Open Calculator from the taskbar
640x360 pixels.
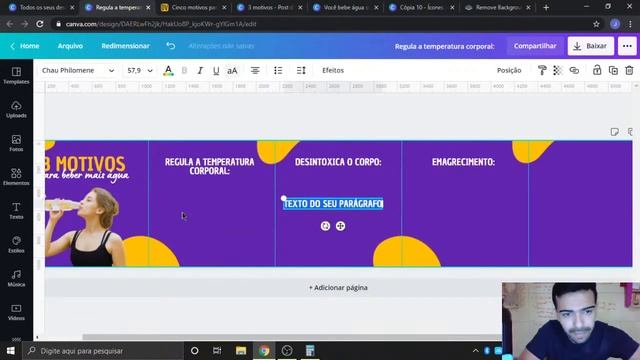point(310,351)
